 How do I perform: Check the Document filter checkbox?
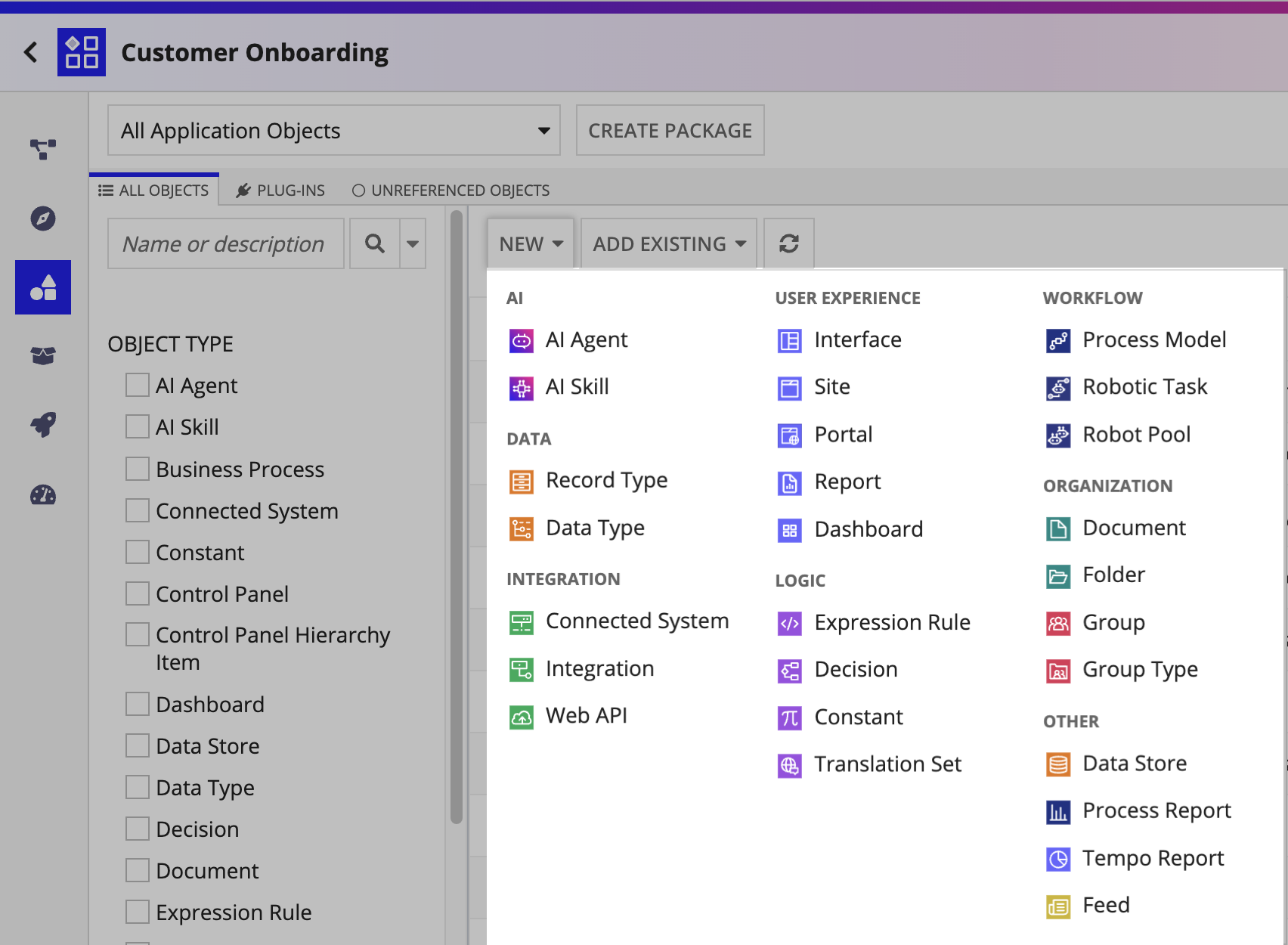click(x=138, y=870)
